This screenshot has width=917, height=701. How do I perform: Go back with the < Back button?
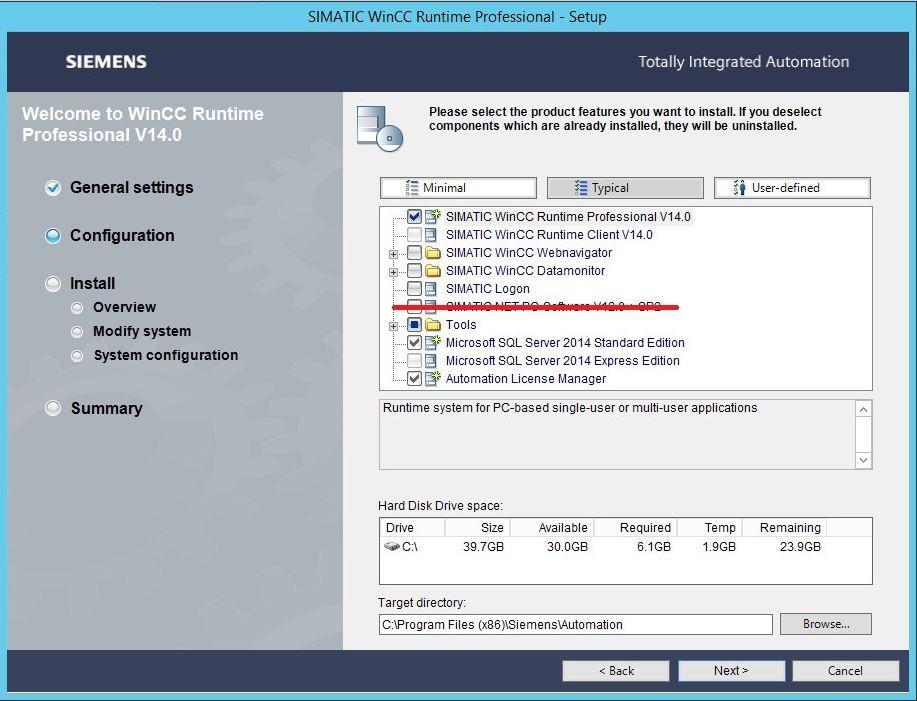click(x=616, y=671)
